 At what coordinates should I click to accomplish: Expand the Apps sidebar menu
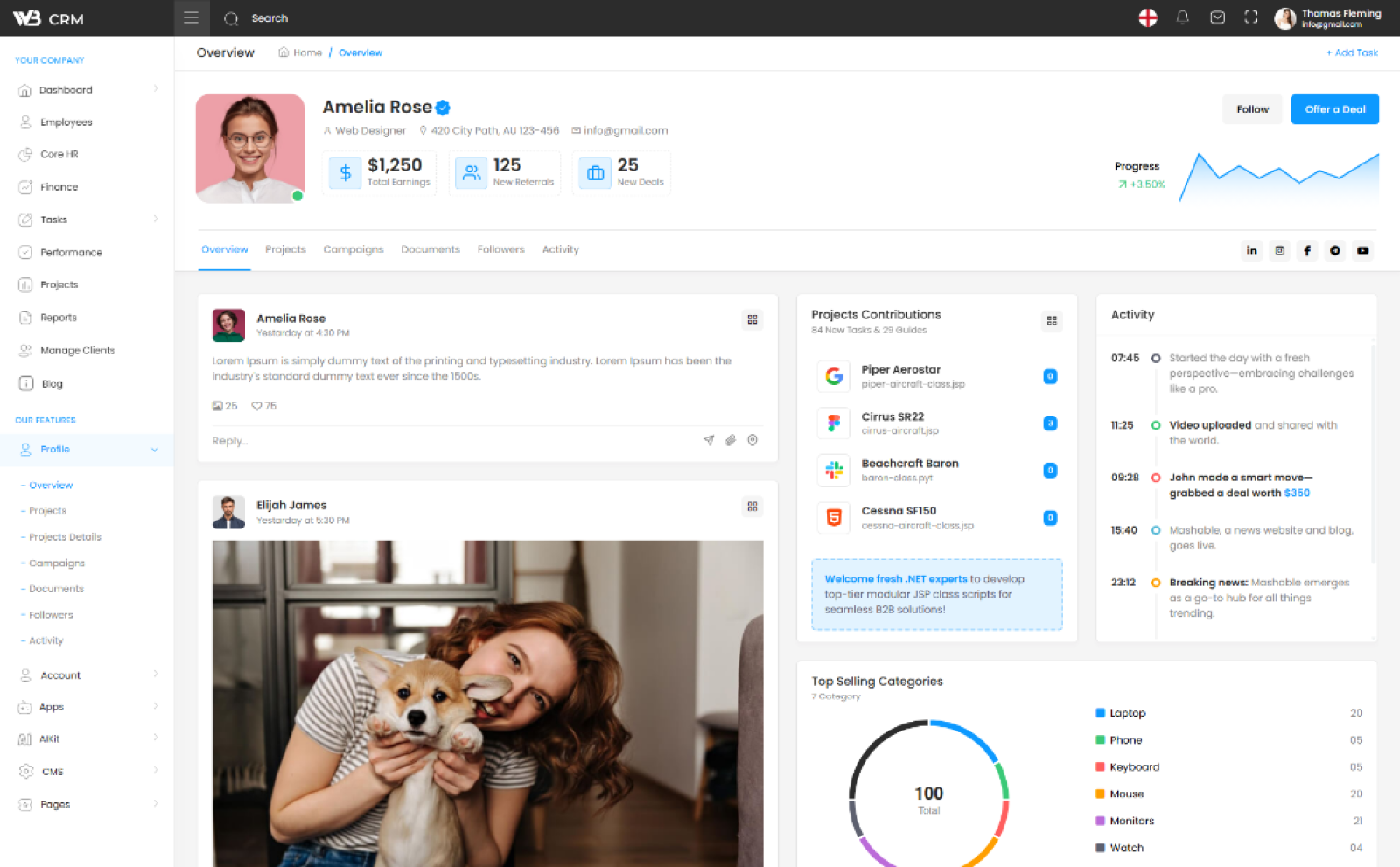click(x=87, y=707)
